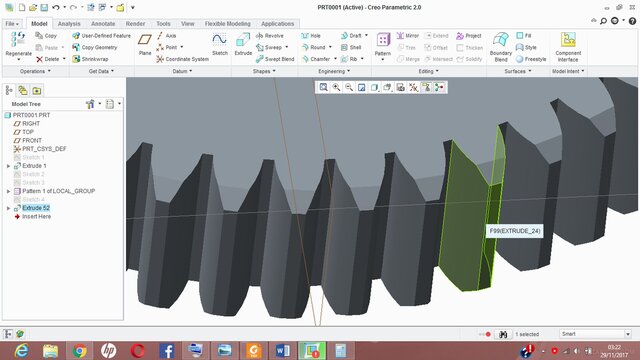The height and width of the screenshot is (360, 640).
Task: Open the Editing group dropdown
Action: [429, 71]
